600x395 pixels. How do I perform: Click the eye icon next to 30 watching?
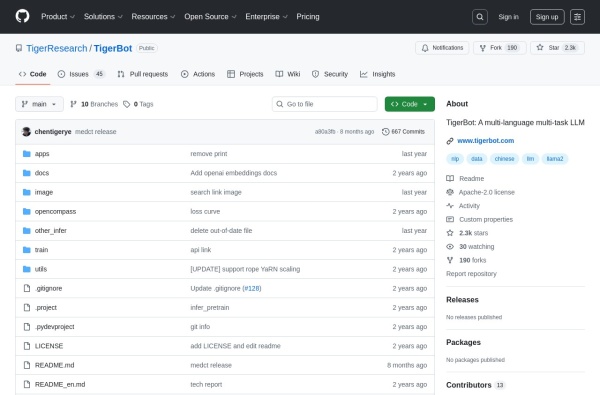coord(450,246)
